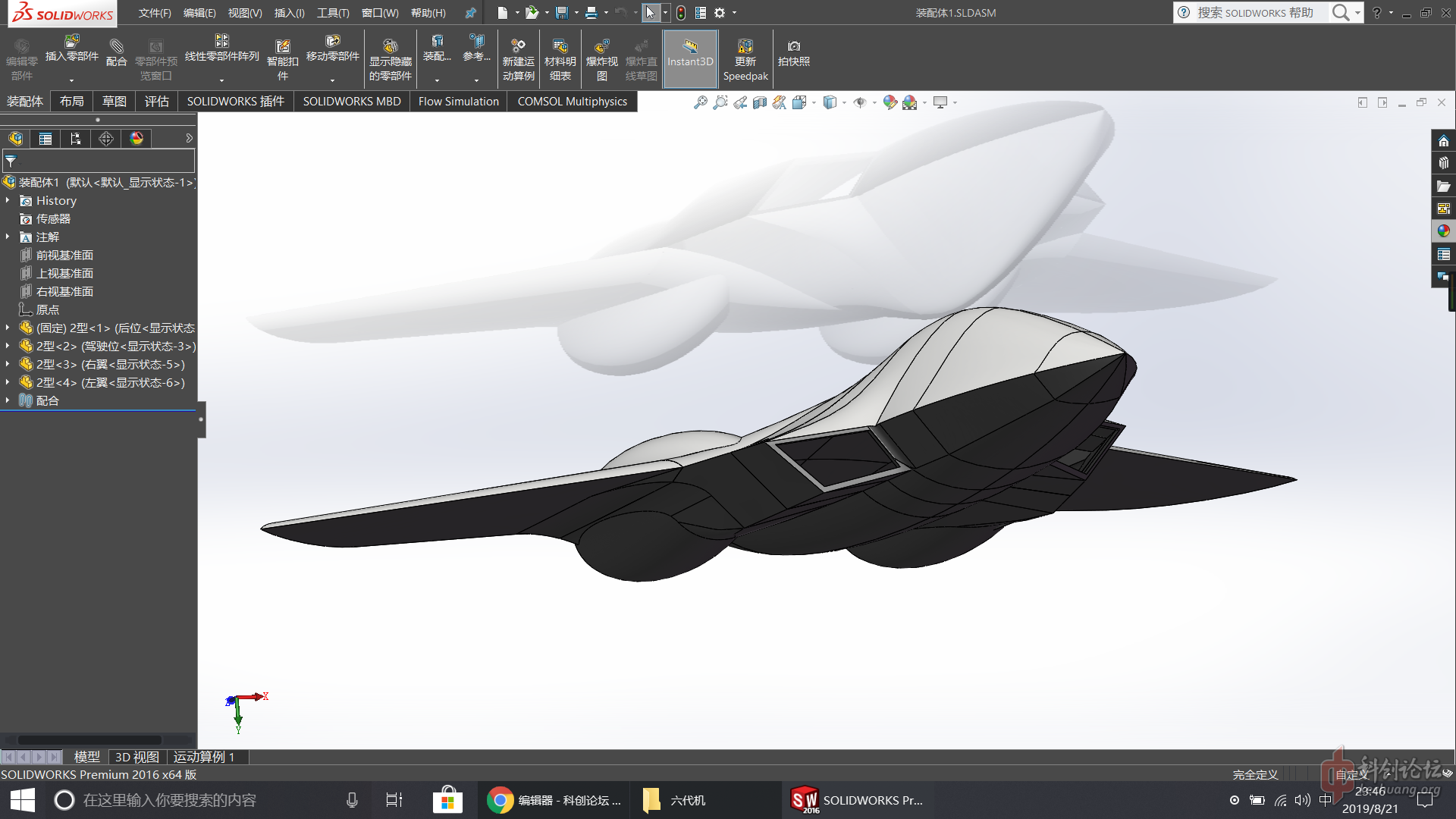The width and height of the screenshot is (1456, 819).
Task: Switch to the Flow Simulation tab
Action: 459,101
